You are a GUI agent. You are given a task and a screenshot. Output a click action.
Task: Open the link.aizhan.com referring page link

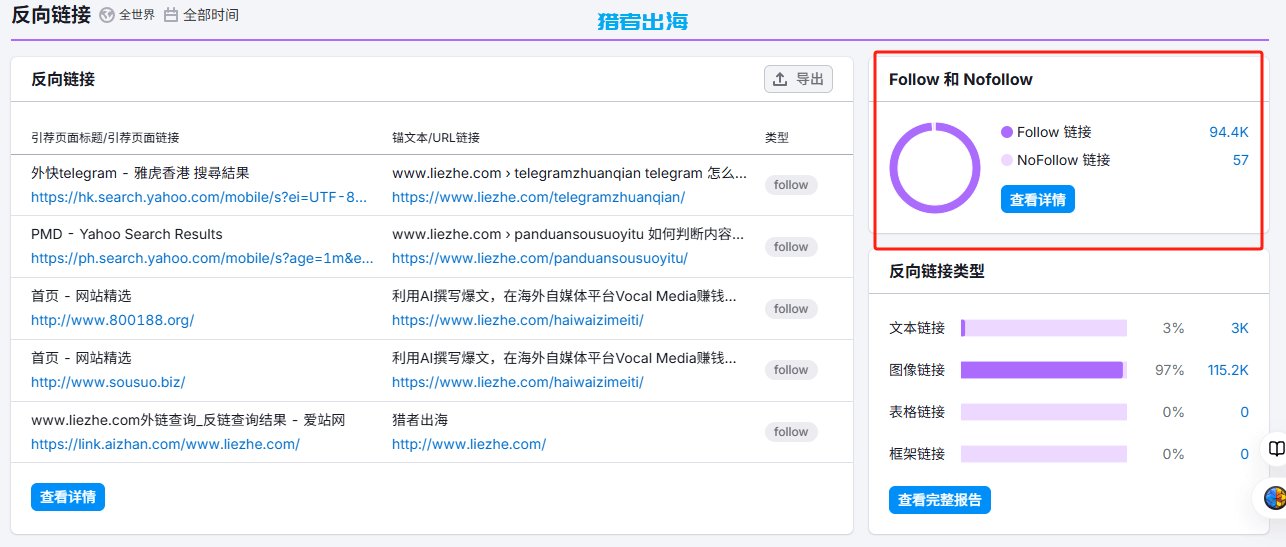(x=165, y=444)
